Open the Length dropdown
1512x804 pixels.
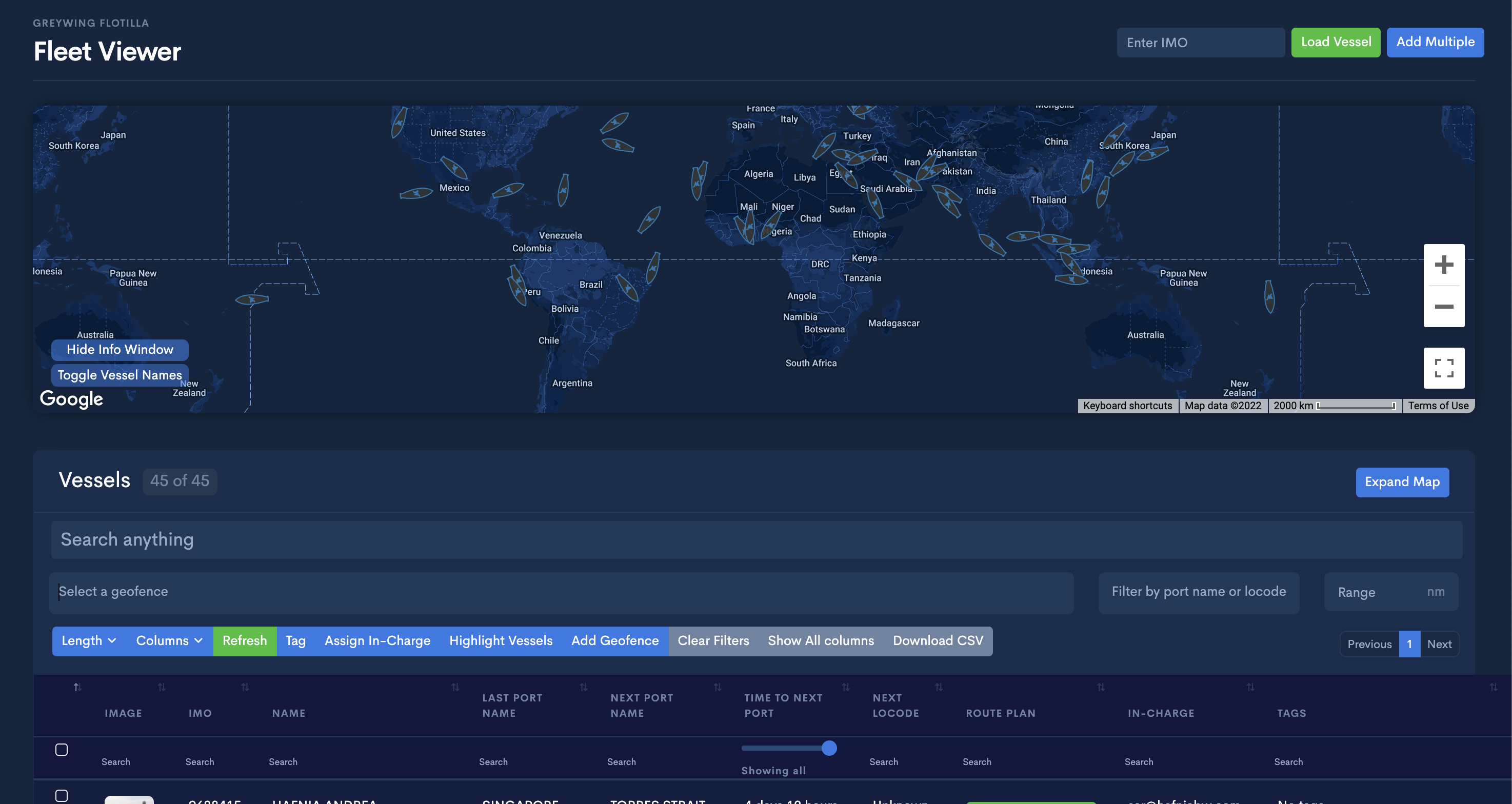point(89,641)
